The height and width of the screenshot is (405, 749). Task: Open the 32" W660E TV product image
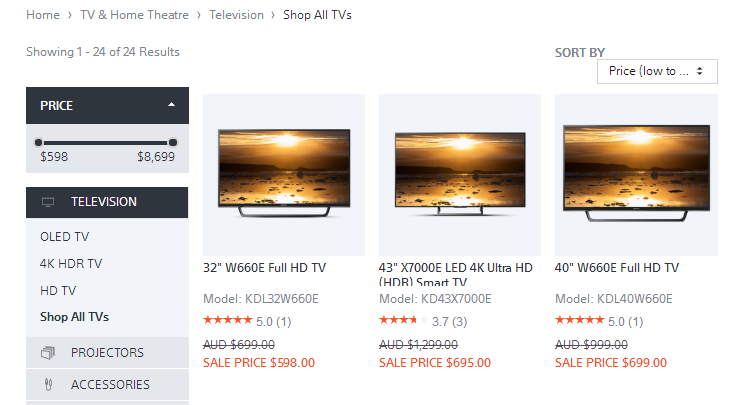click(x=284, y=175)
